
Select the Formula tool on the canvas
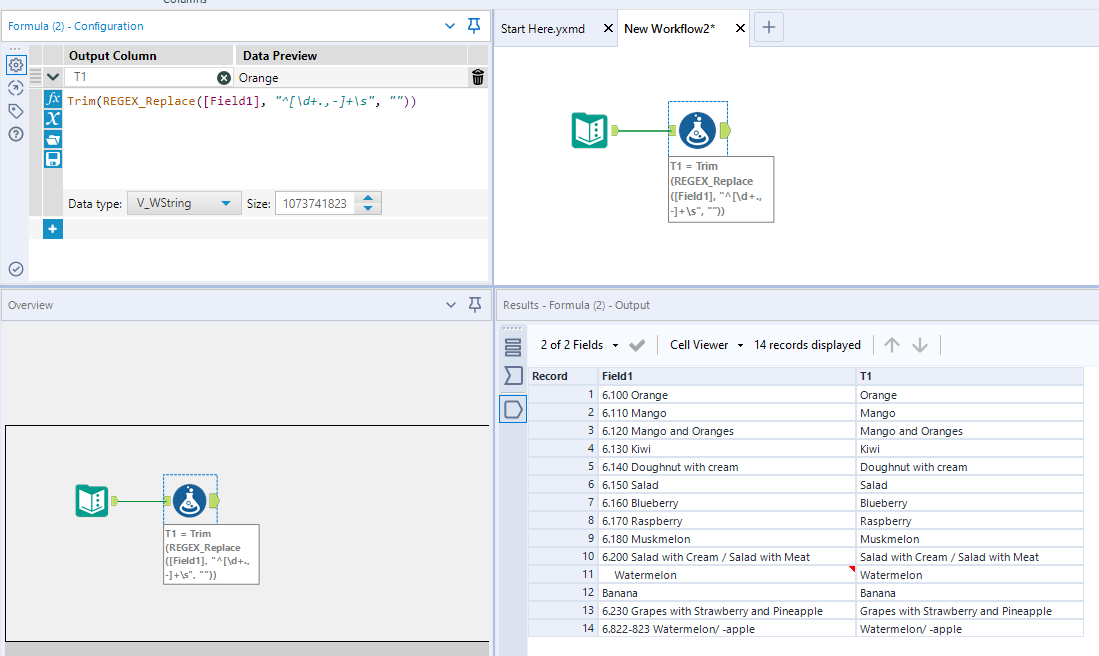click(x=697, y=130)
